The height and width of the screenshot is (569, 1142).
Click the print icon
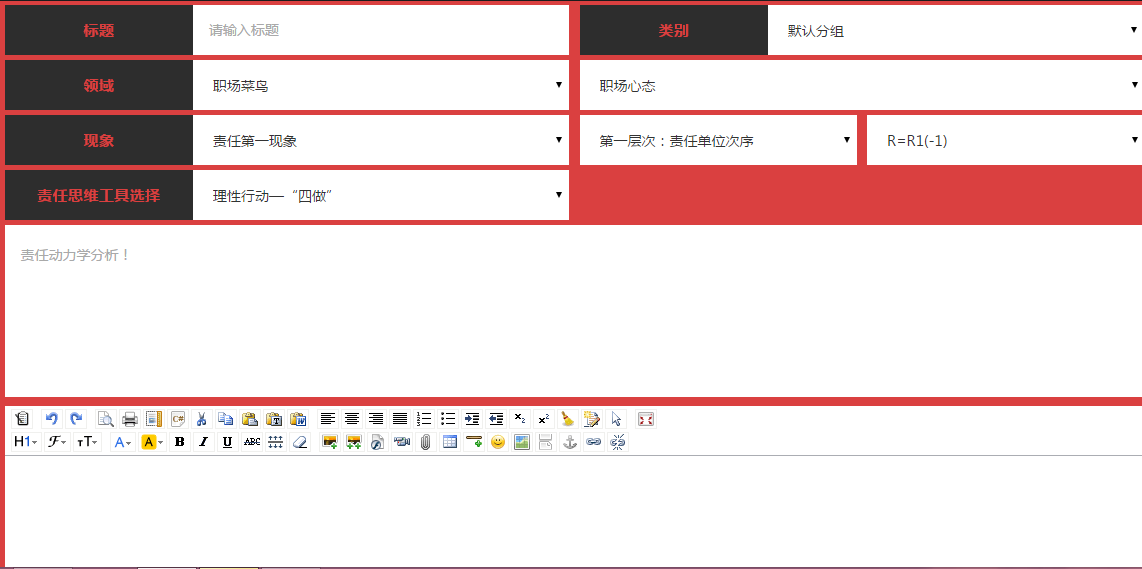pyautogui.click(x=129, y=419)
